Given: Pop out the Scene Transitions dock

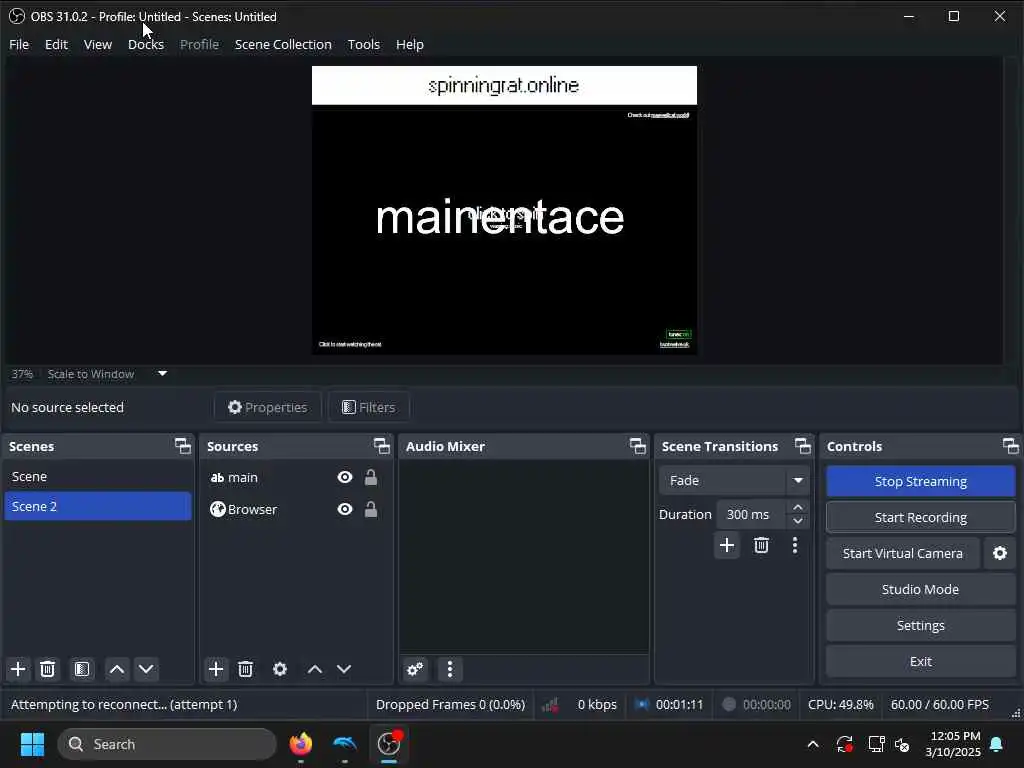Looking at the screenshot, I should click(x=803, y=446).
